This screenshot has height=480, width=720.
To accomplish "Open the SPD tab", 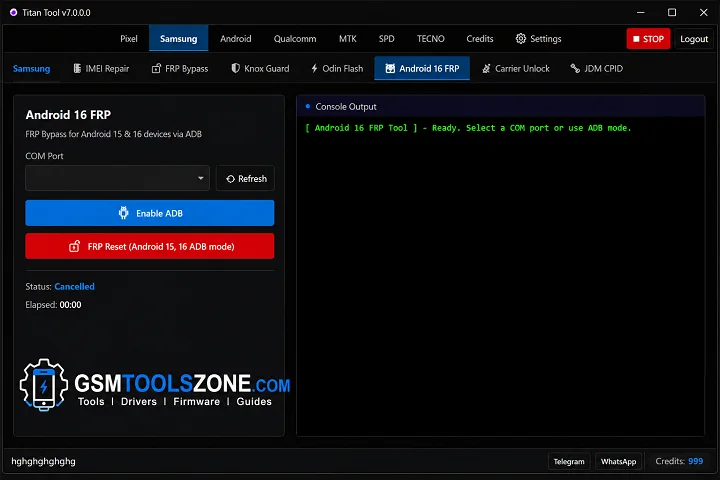I will click(x=386, y=39).
